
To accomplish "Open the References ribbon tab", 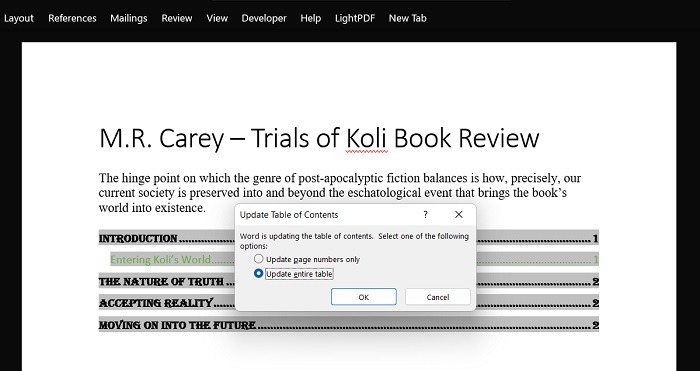I will tap(72, 18).
